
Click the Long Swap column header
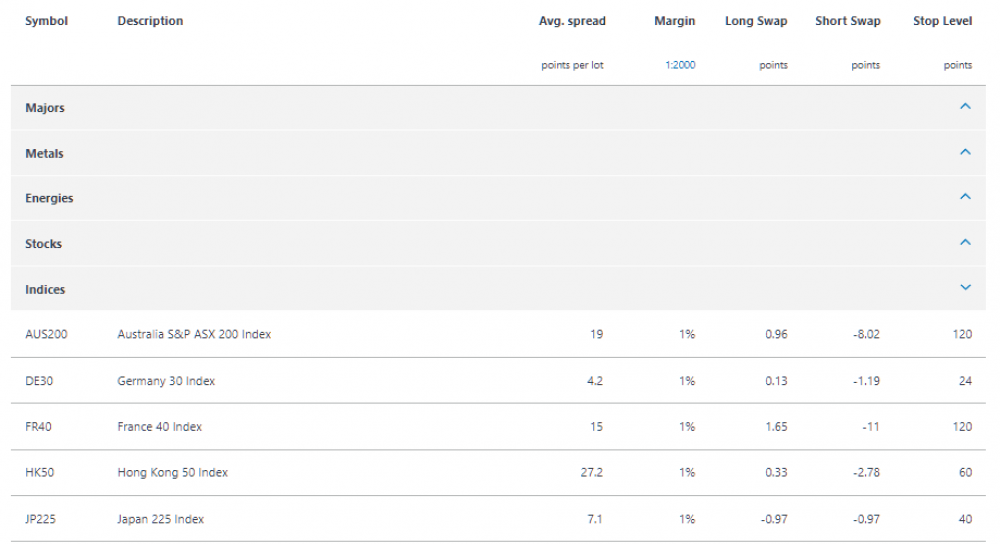(756, 21)
